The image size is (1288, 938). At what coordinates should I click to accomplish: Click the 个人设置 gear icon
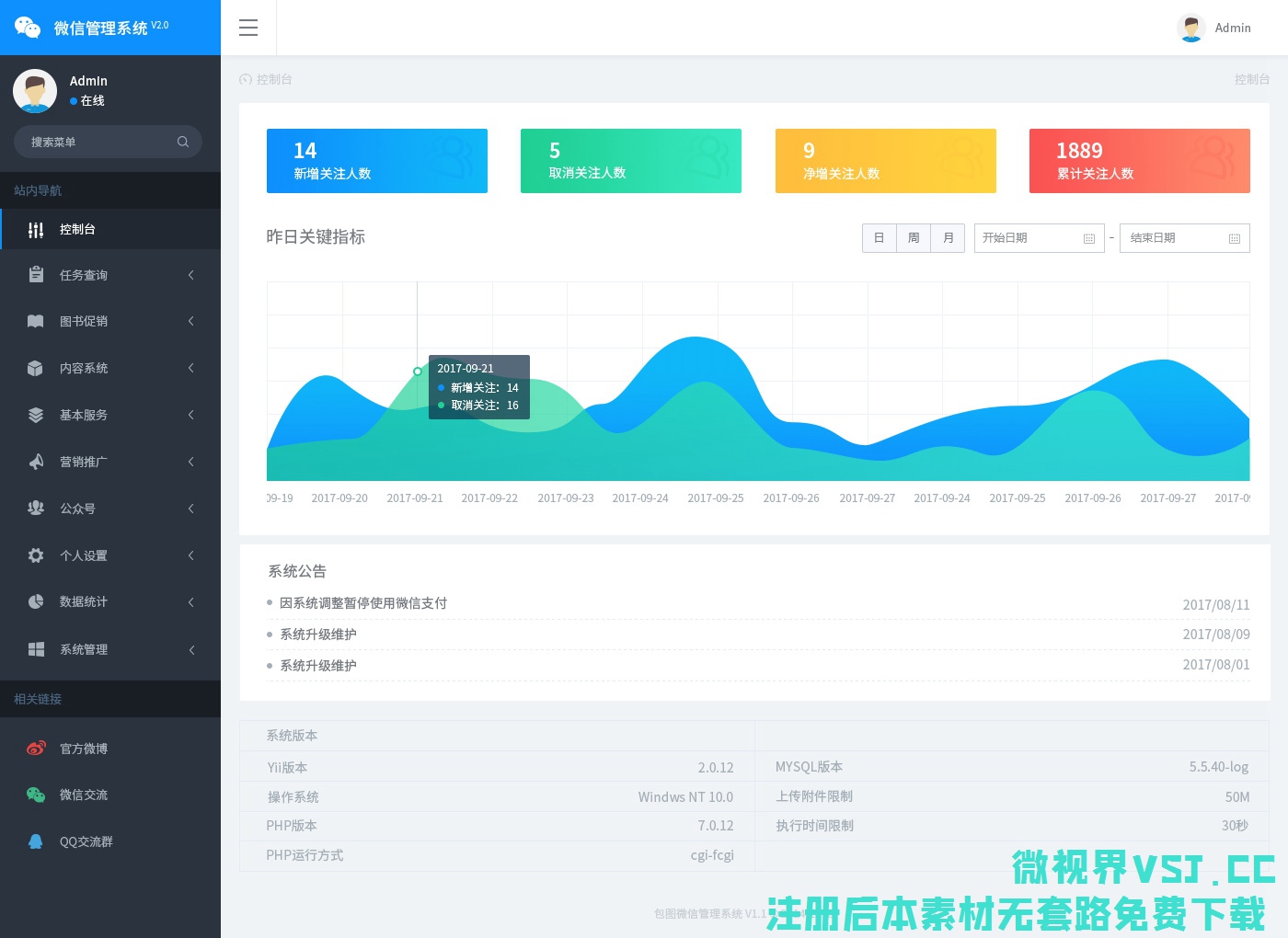tap(36, 555)
